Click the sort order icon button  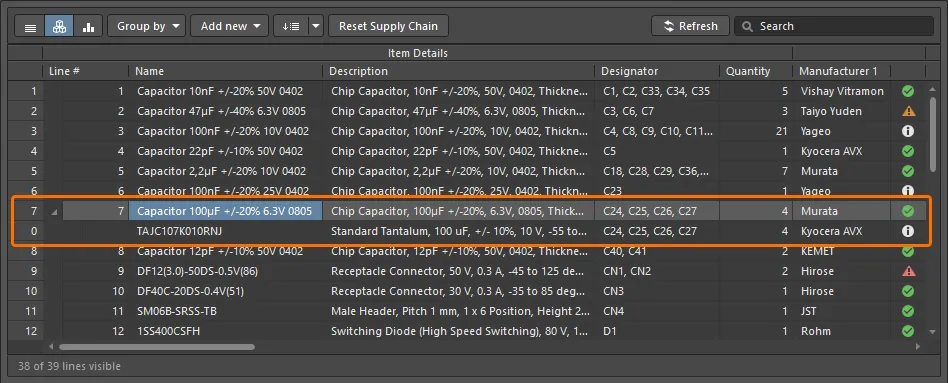click(x=291, y=27)
